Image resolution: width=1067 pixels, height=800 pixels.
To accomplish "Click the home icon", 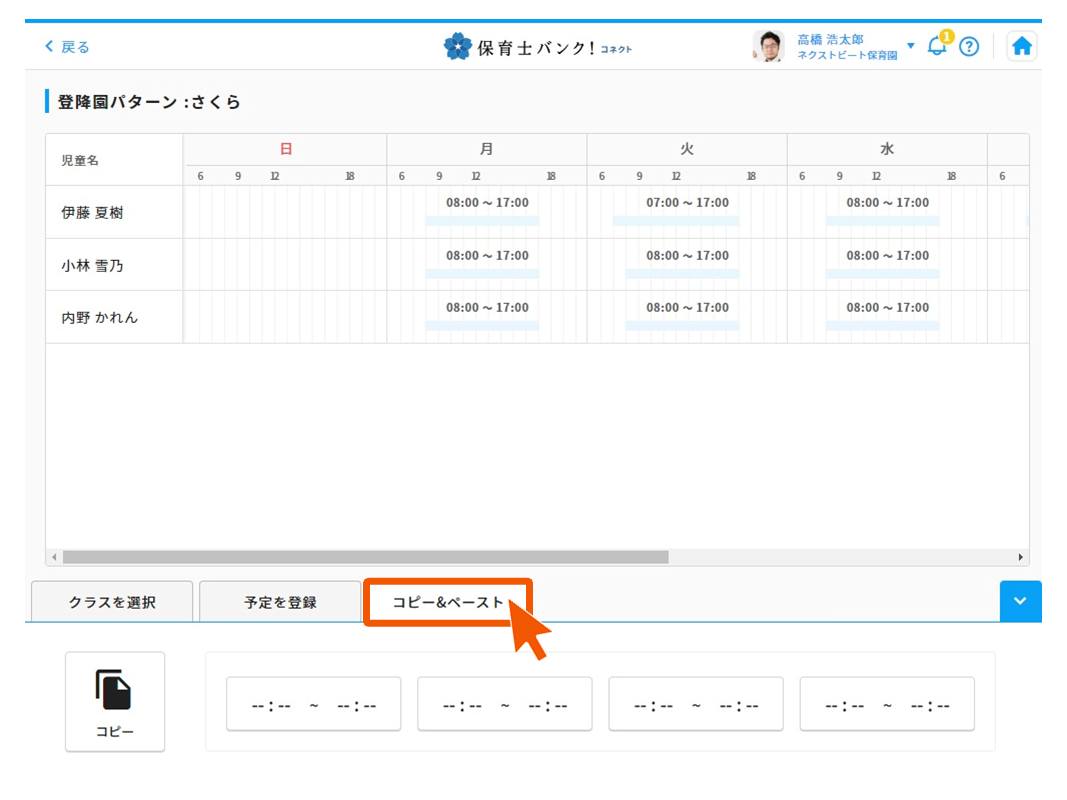I will 1021,45.
